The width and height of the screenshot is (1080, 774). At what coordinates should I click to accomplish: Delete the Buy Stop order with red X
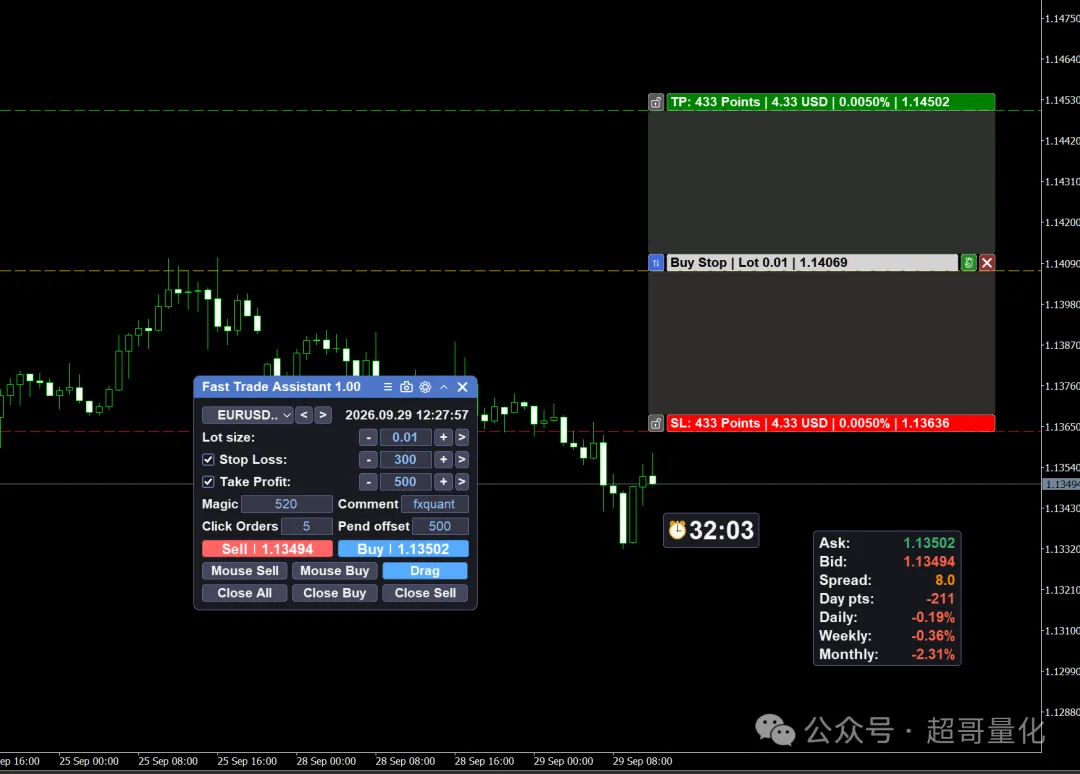coord(987,262)
